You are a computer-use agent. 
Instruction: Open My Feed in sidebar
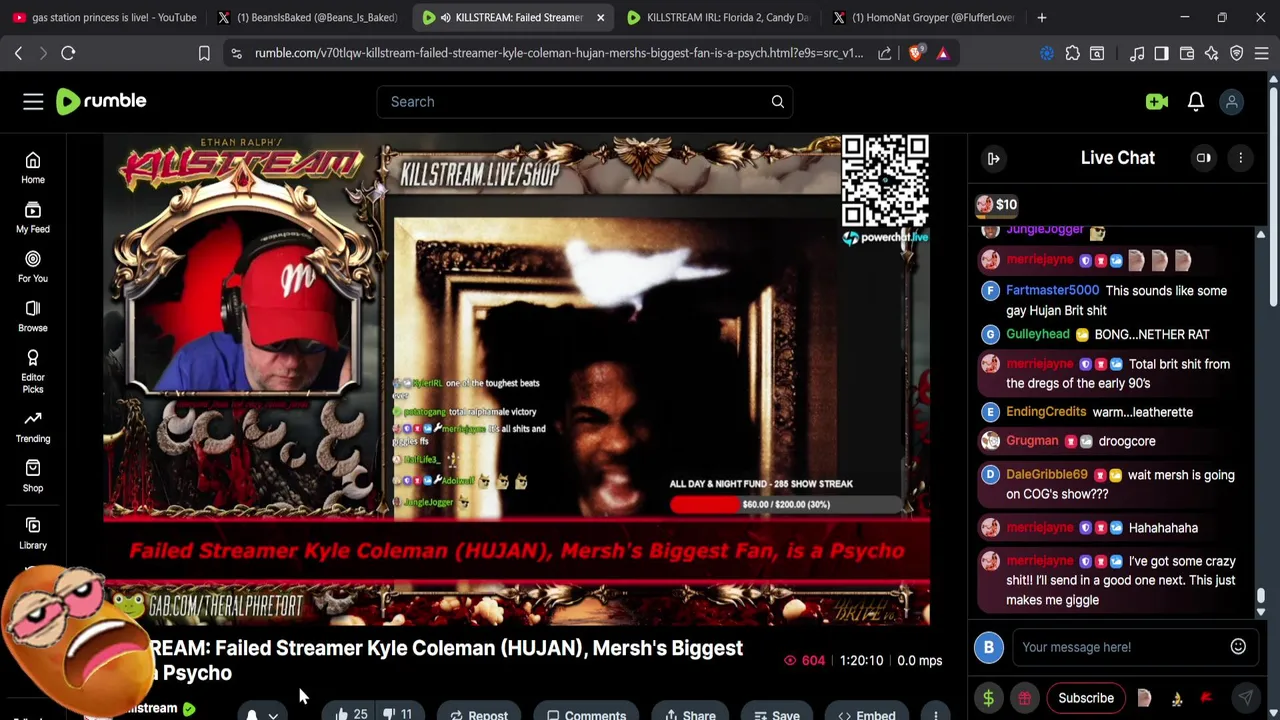pos(33,217)
